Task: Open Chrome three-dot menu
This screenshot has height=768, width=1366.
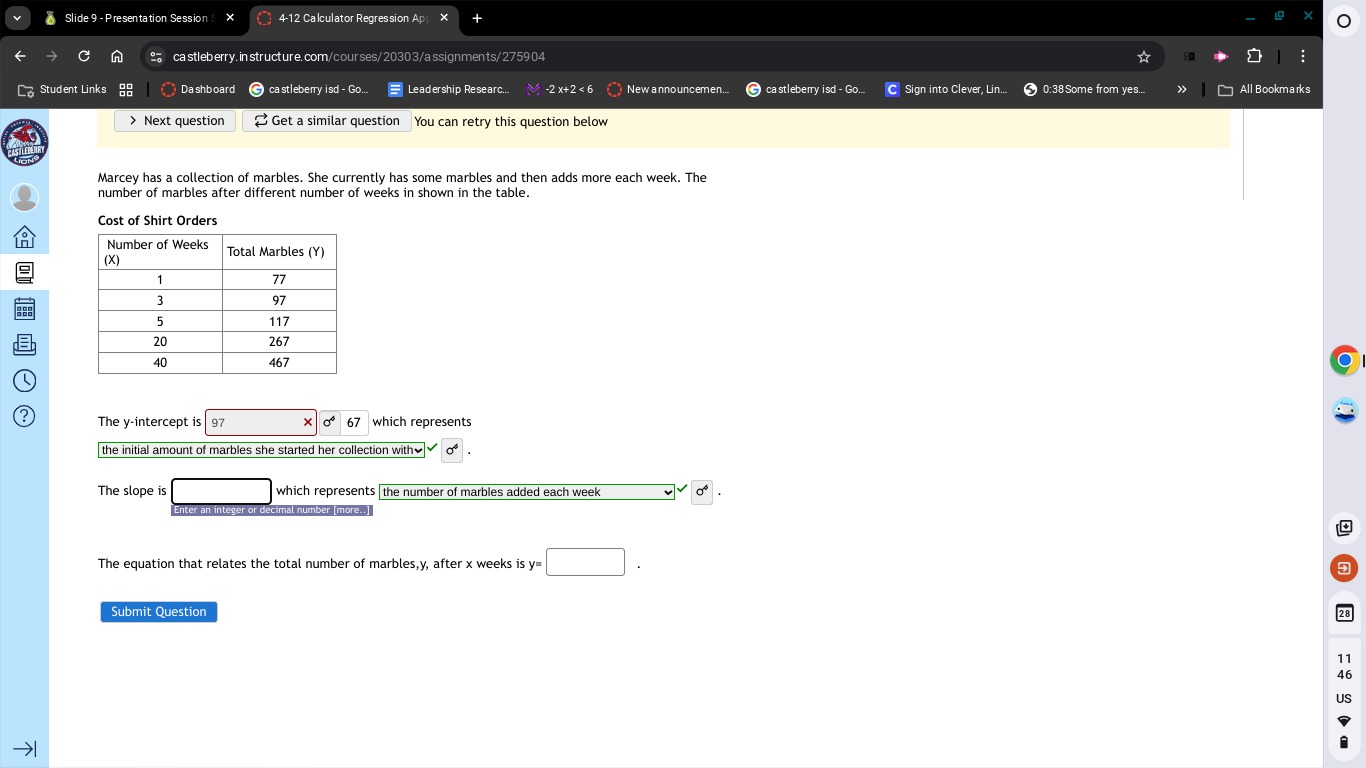Action: [1303, 56]
